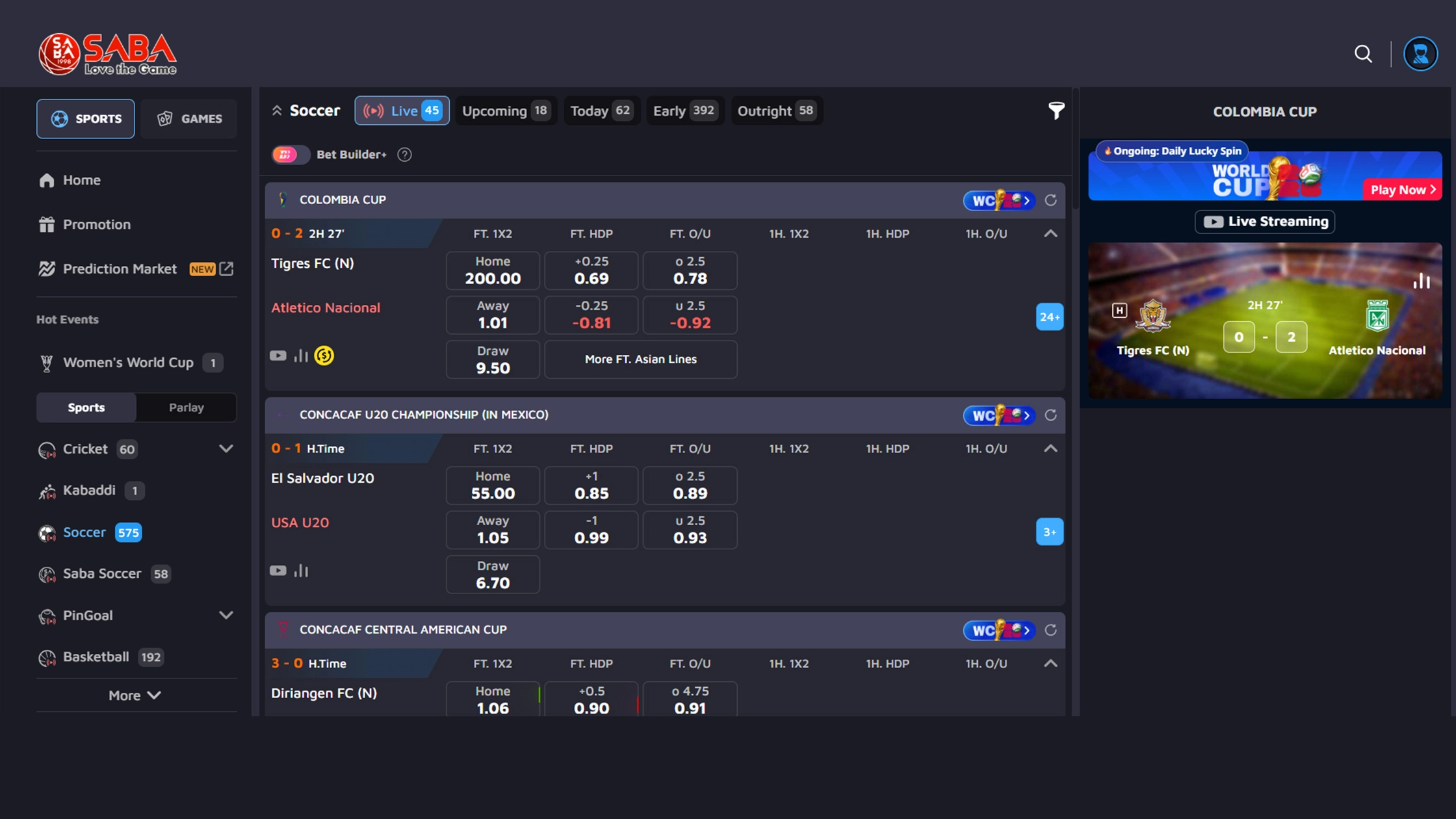Click the gold coin icon under Atletico Nacional
This screenshot has height=819, width=1456.
pyautogui.click(x=324, y=356)
